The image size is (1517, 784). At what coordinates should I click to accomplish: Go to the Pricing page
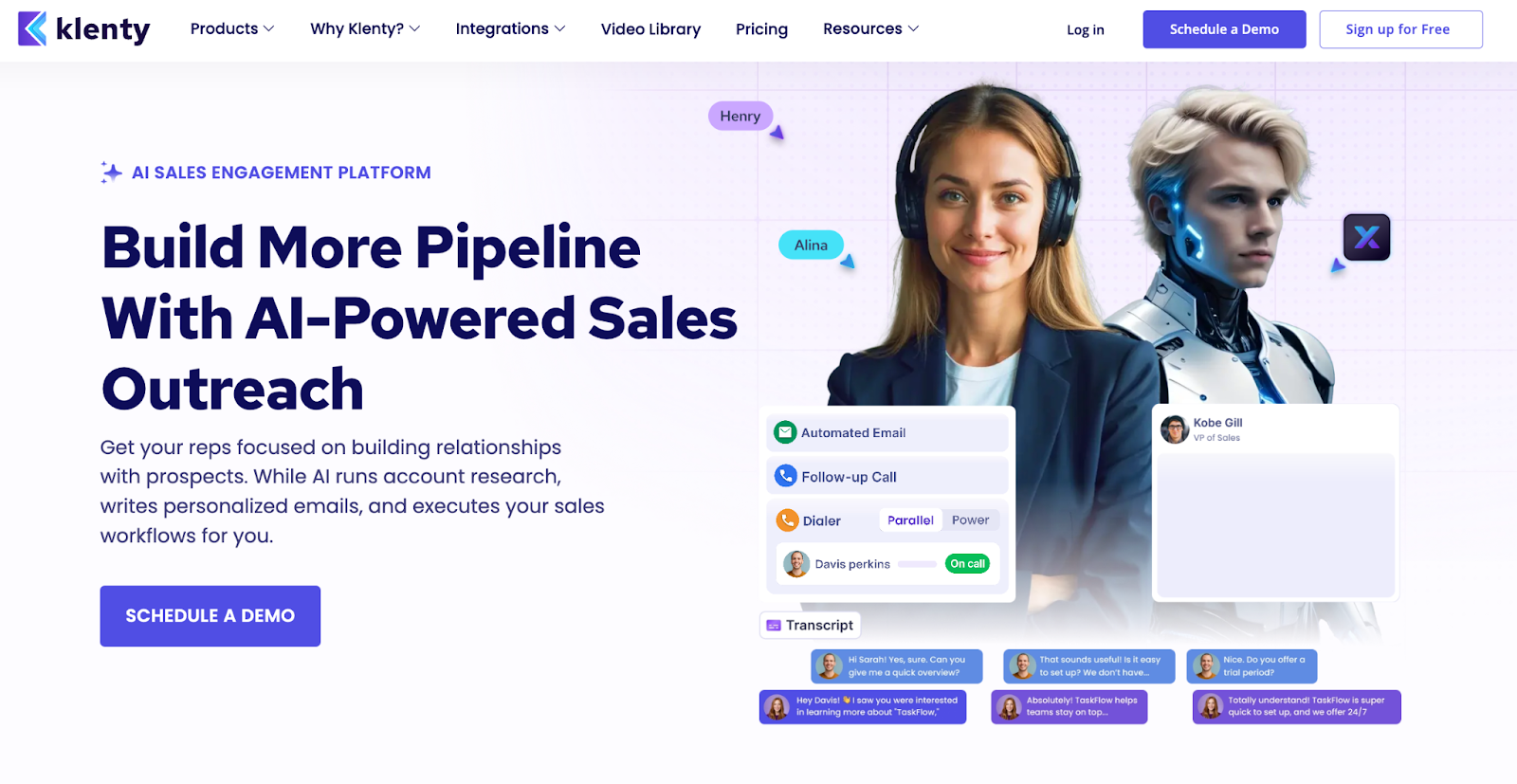(x=761, y=29)
